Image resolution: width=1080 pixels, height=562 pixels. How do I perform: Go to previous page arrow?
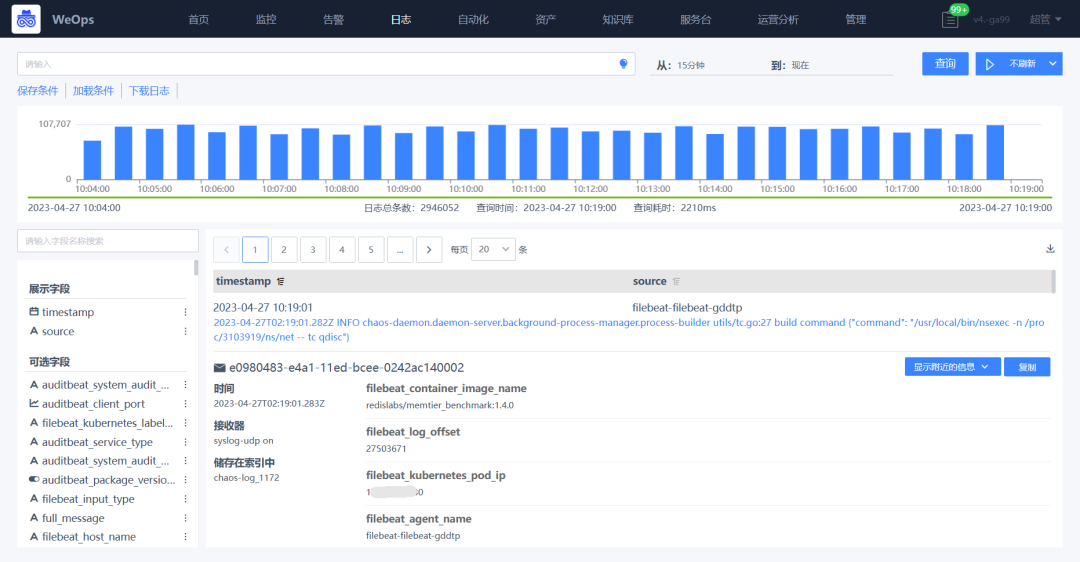[226, 249]
